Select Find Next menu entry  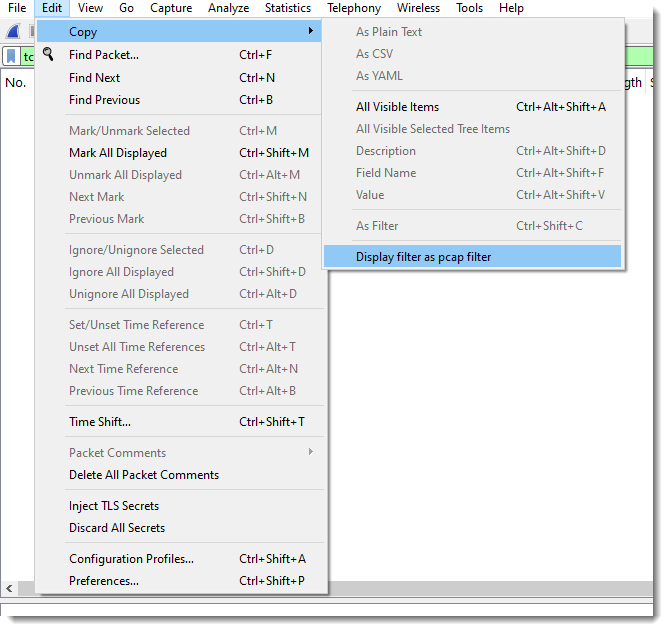coord(94,78)
